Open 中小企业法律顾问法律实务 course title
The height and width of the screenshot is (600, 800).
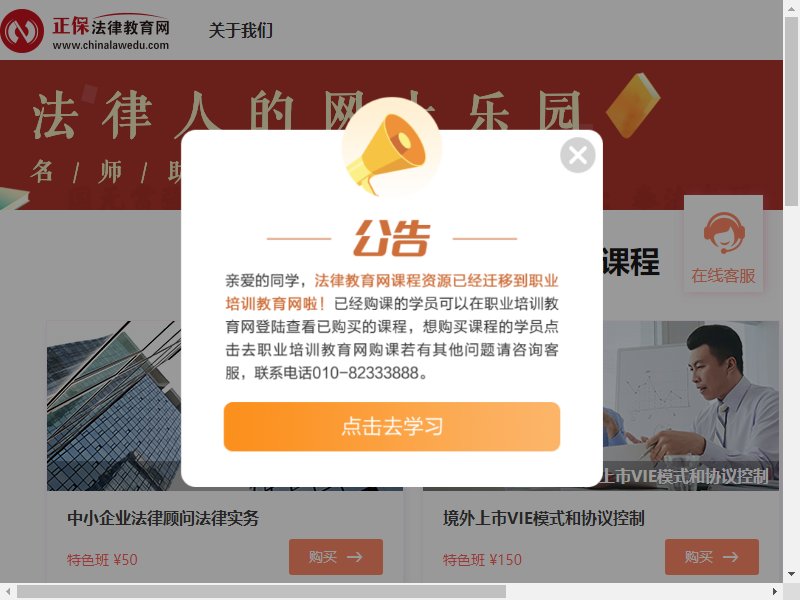[x=163, y=518]
